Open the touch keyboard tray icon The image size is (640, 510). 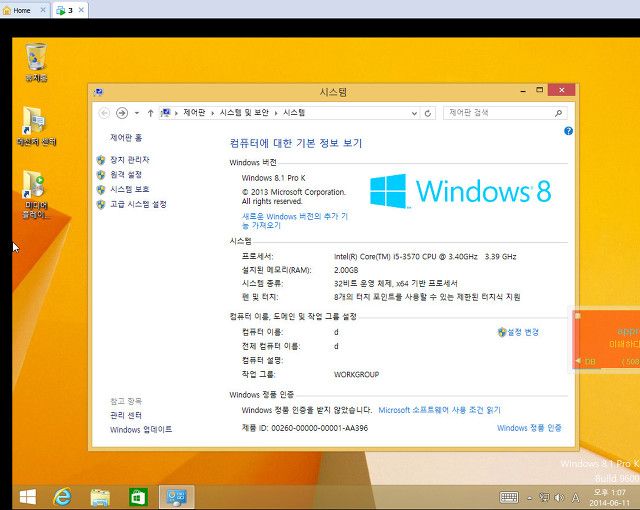click(x=509, y=497)
